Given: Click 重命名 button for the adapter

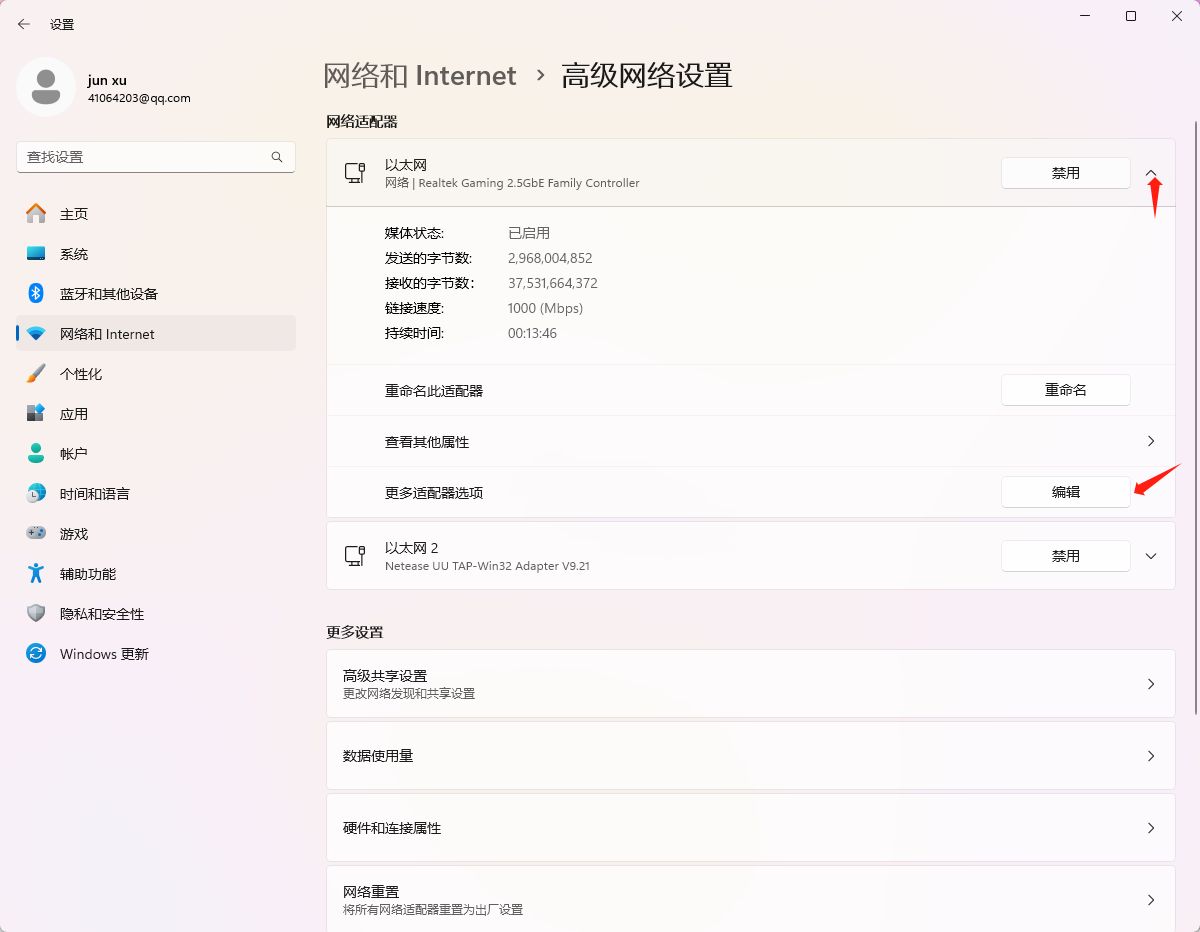Looking at the screenshot, I should [1065, 390].
